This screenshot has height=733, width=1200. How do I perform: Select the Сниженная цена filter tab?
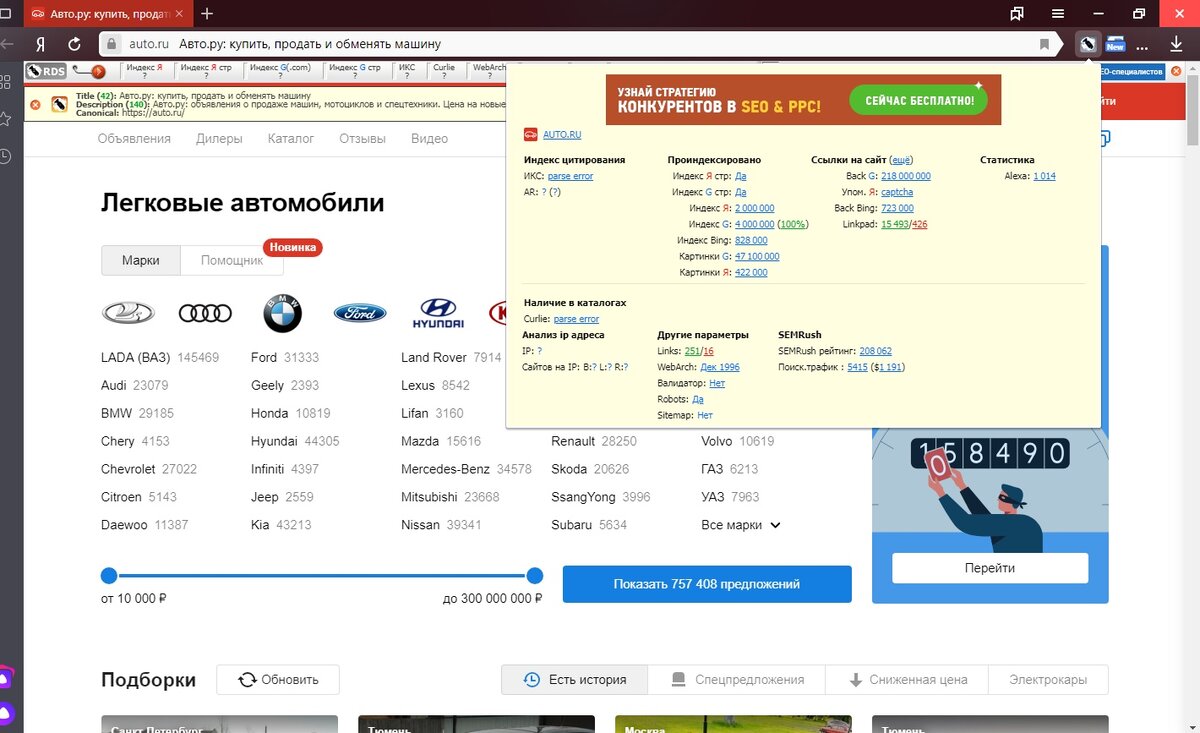(907, 680)
